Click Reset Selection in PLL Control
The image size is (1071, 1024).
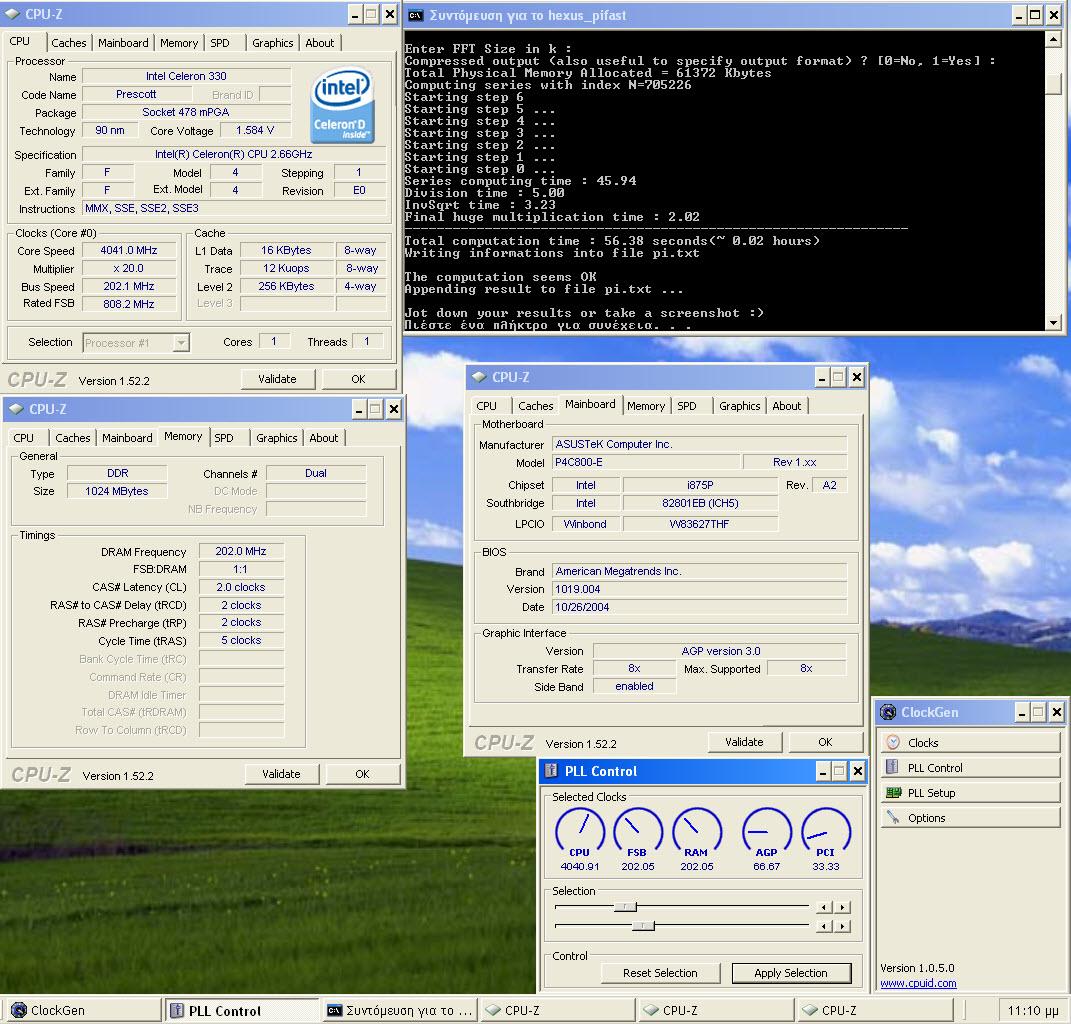click(x=660, y=973)
